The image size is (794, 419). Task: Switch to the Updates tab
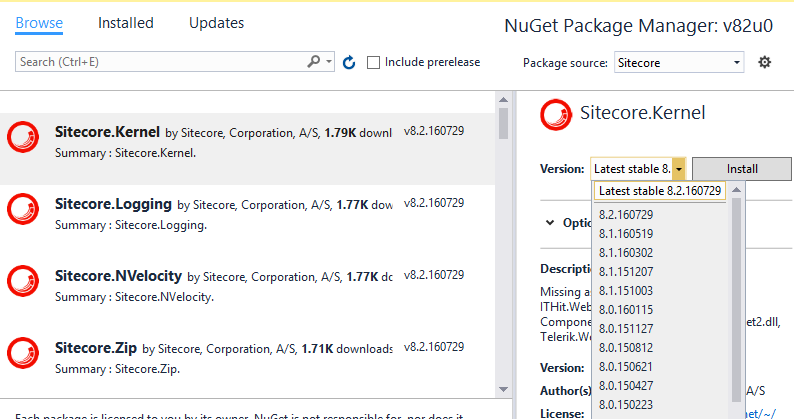point(216,23)
